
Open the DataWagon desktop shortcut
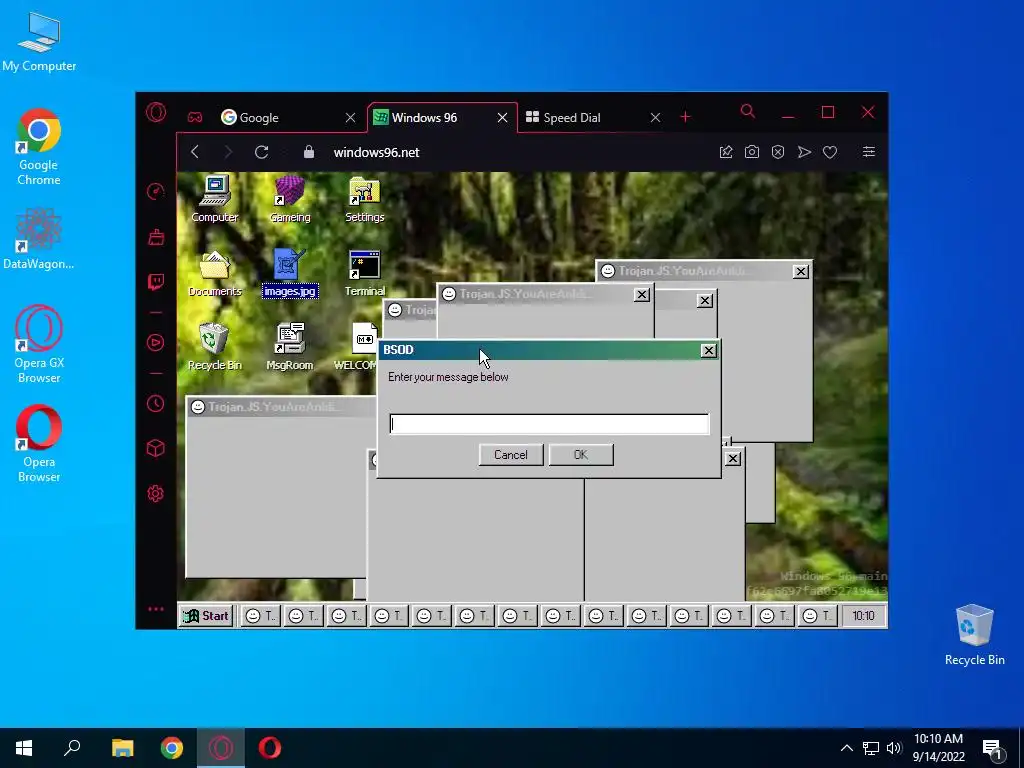39,238
